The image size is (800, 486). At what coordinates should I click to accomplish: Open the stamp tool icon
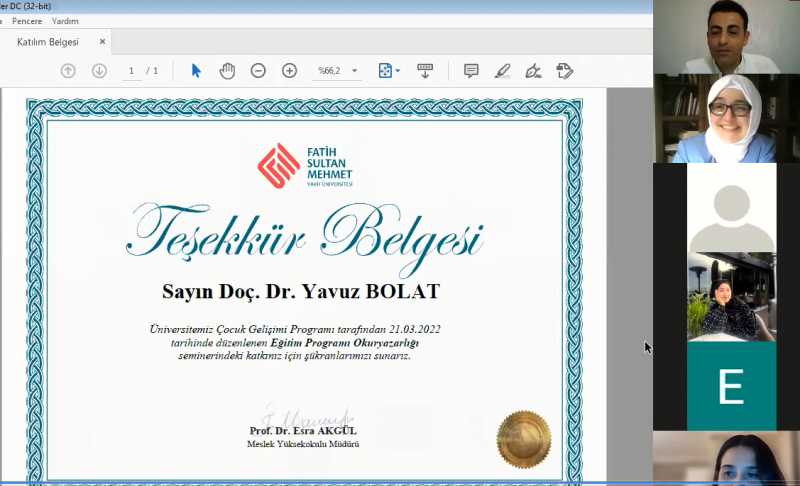[565, 71]
